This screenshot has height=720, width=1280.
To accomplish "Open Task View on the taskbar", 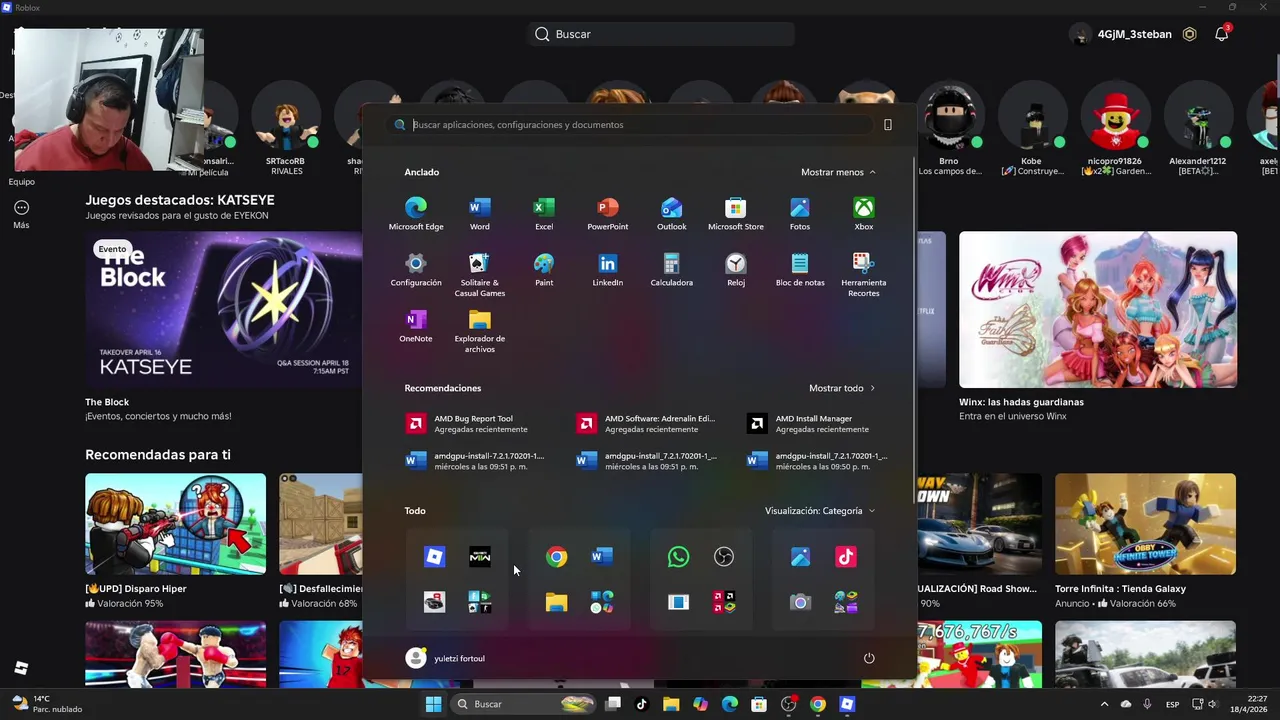I will 613,704.
